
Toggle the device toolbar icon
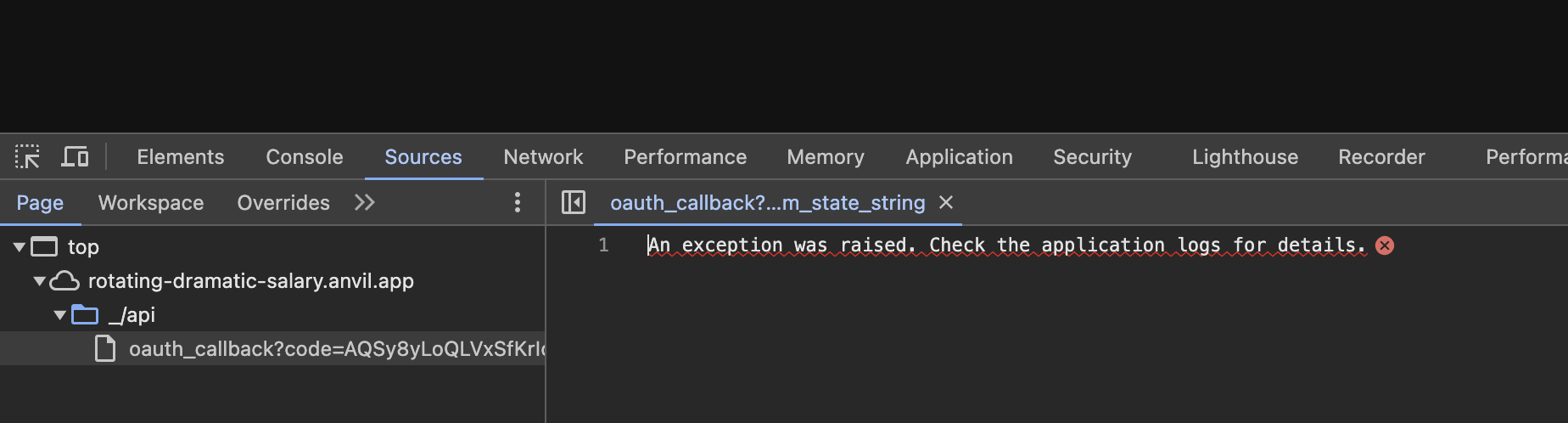tap(75, 157)
